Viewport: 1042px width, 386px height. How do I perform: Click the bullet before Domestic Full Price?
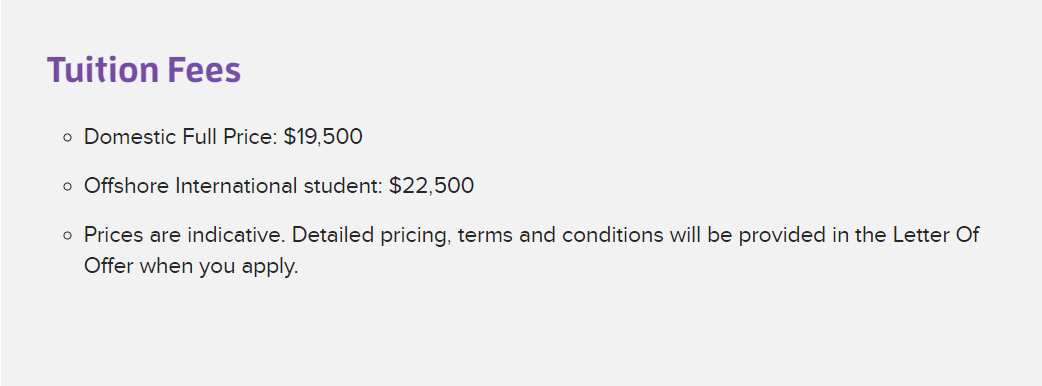pos(66,138)
